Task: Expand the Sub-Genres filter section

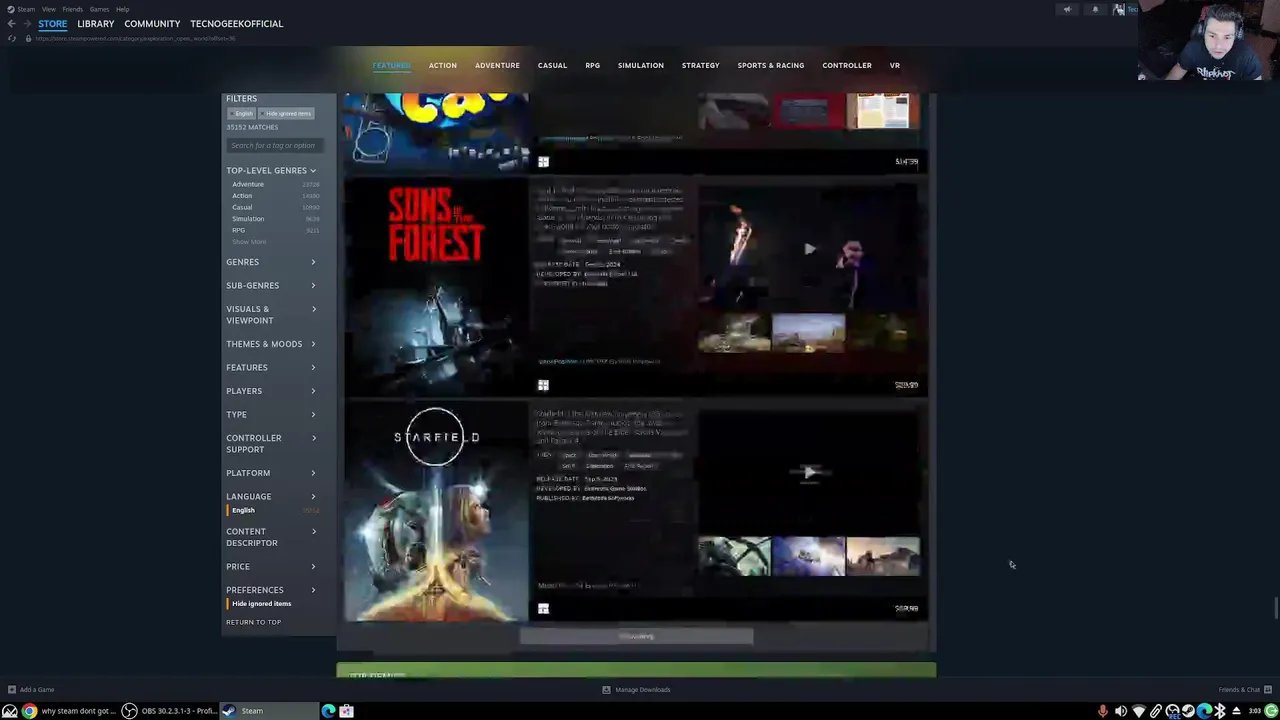Action: (271, 285)
